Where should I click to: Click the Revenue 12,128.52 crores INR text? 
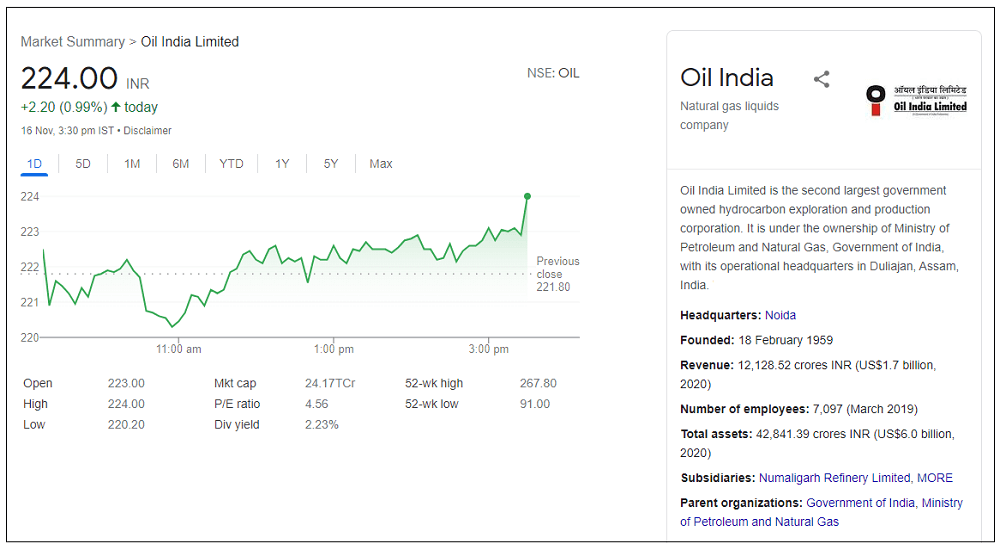[x=807, y=375]
